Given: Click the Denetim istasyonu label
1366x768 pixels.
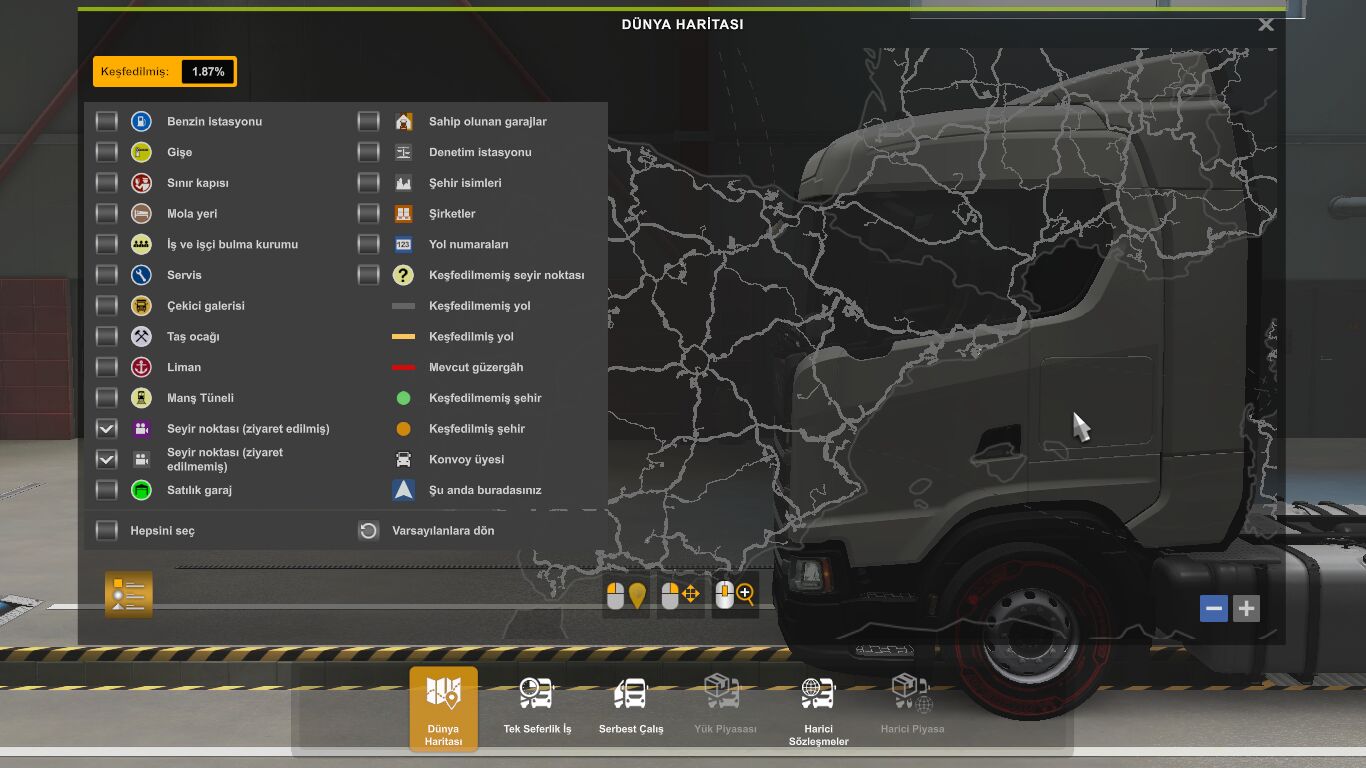Looking at the screenshot, I should 480,152.
